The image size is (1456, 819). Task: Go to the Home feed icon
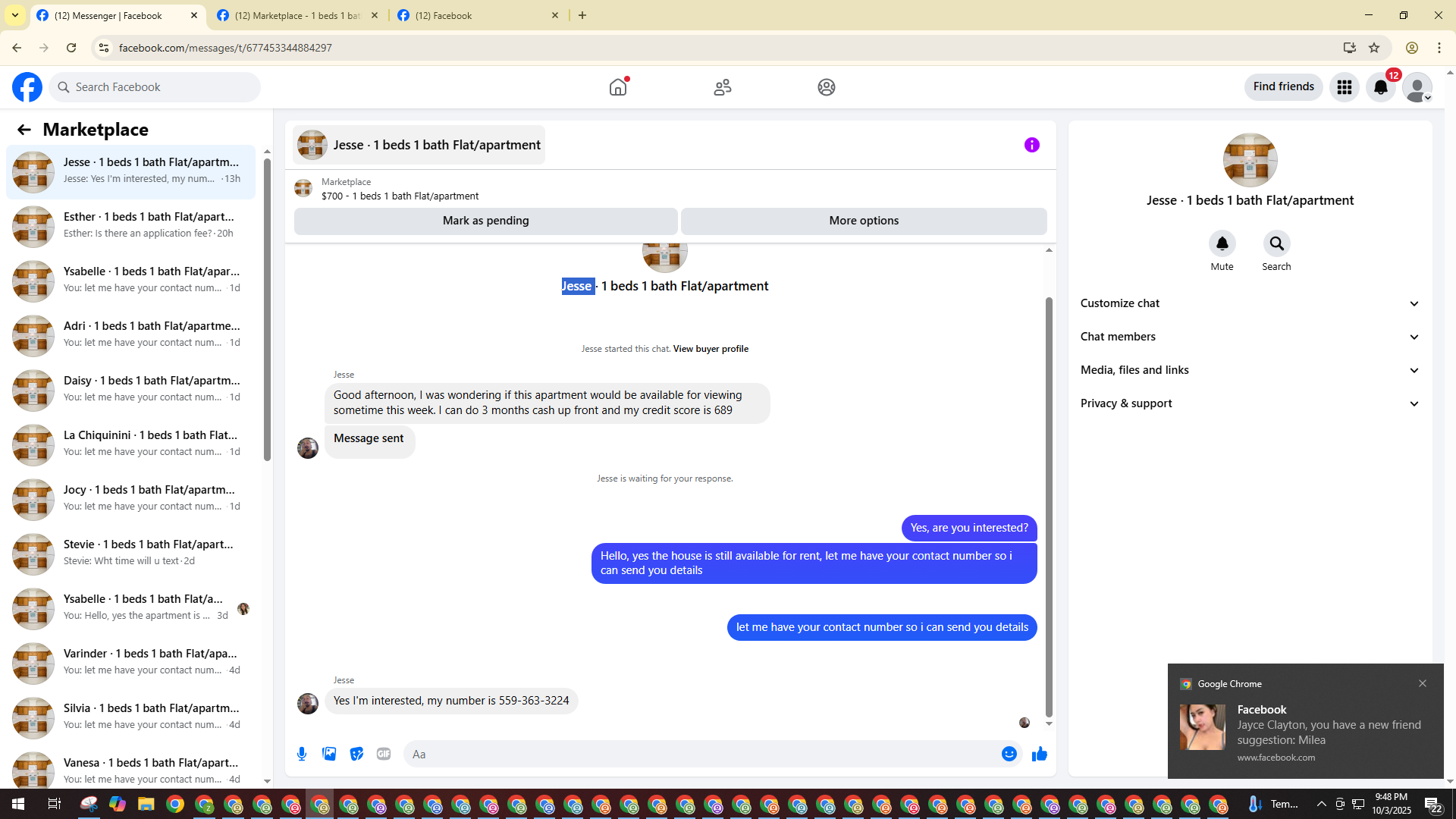coord(618,87)
